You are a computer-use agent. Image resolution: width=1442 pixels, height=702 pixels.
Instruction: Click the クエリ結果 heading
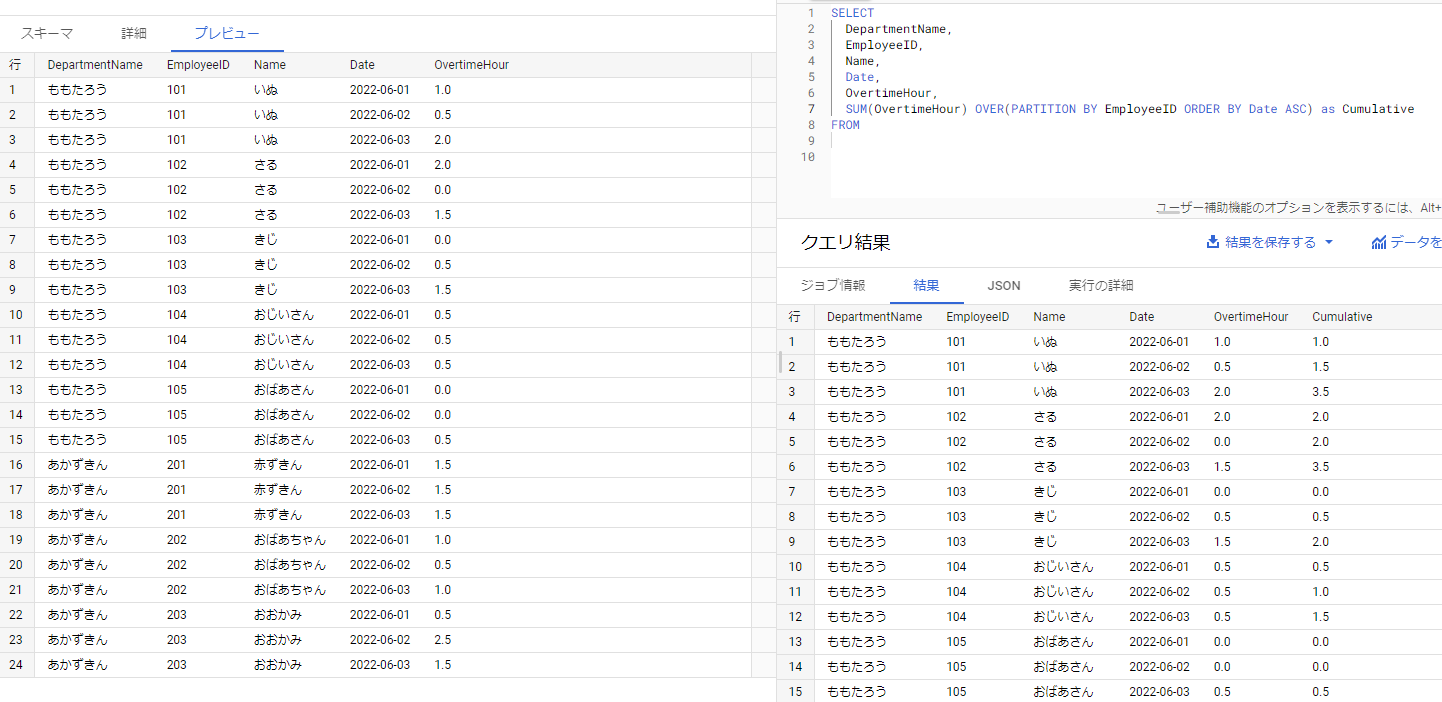[845, 242]
